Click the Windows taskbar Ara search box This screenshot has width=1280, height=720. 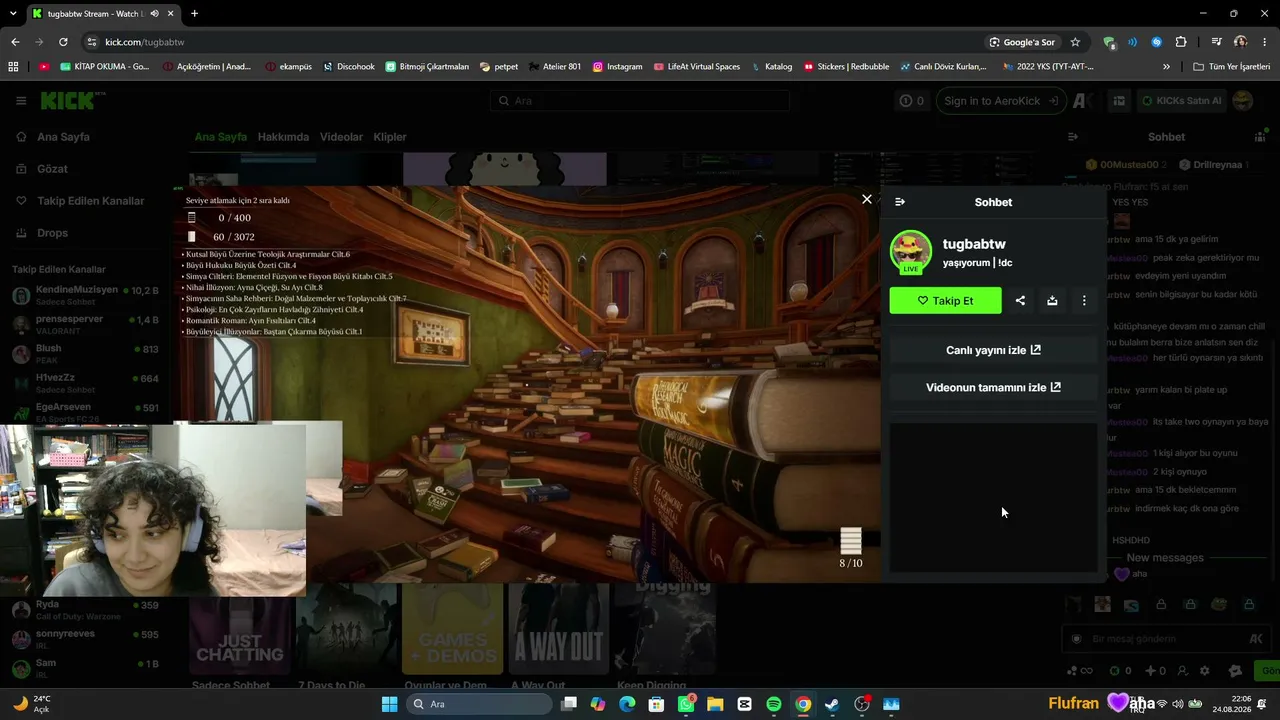click(x=479, y=704)
